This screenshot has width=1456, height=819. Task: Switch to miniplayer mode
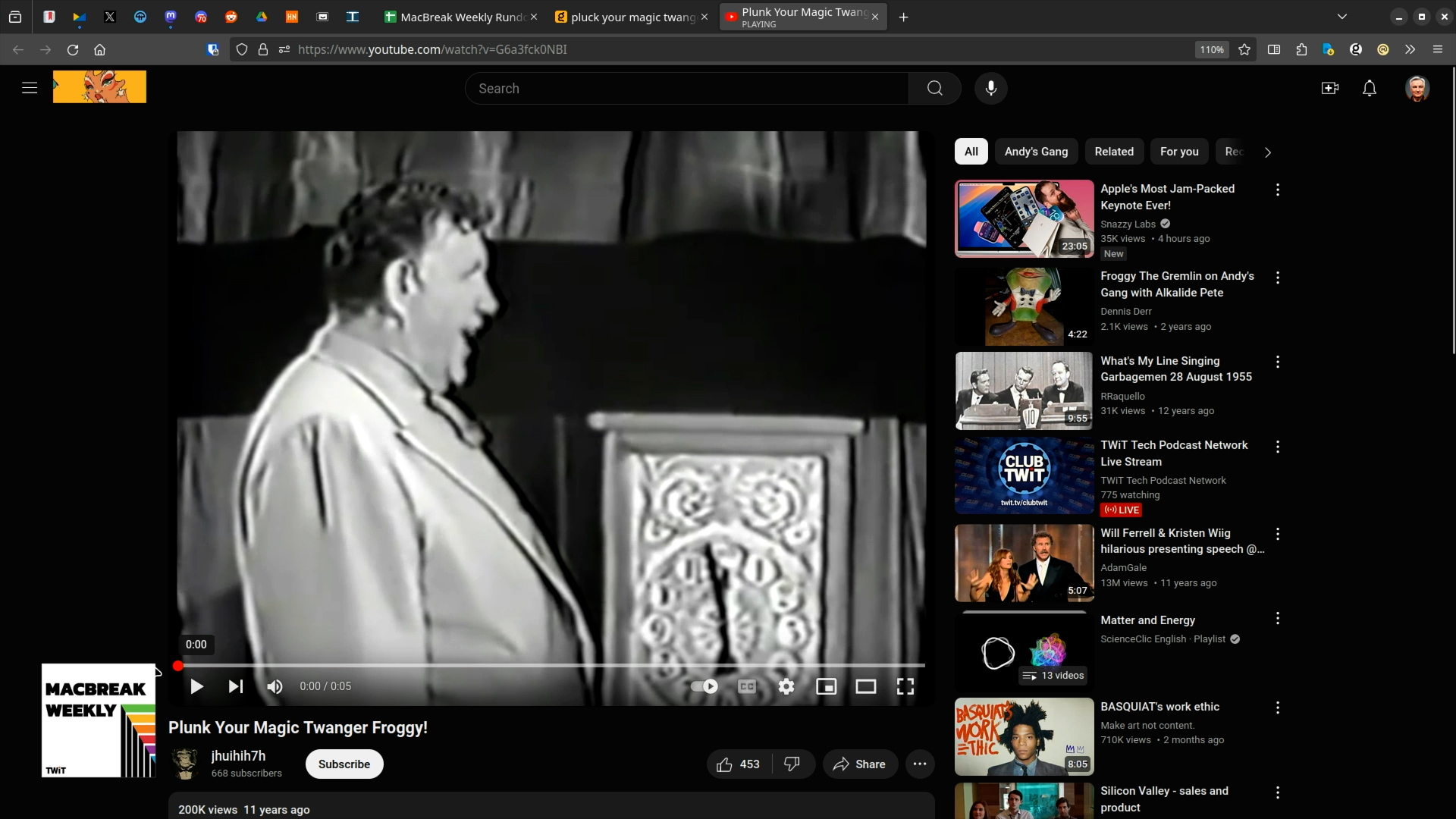[x=826, y=686]
